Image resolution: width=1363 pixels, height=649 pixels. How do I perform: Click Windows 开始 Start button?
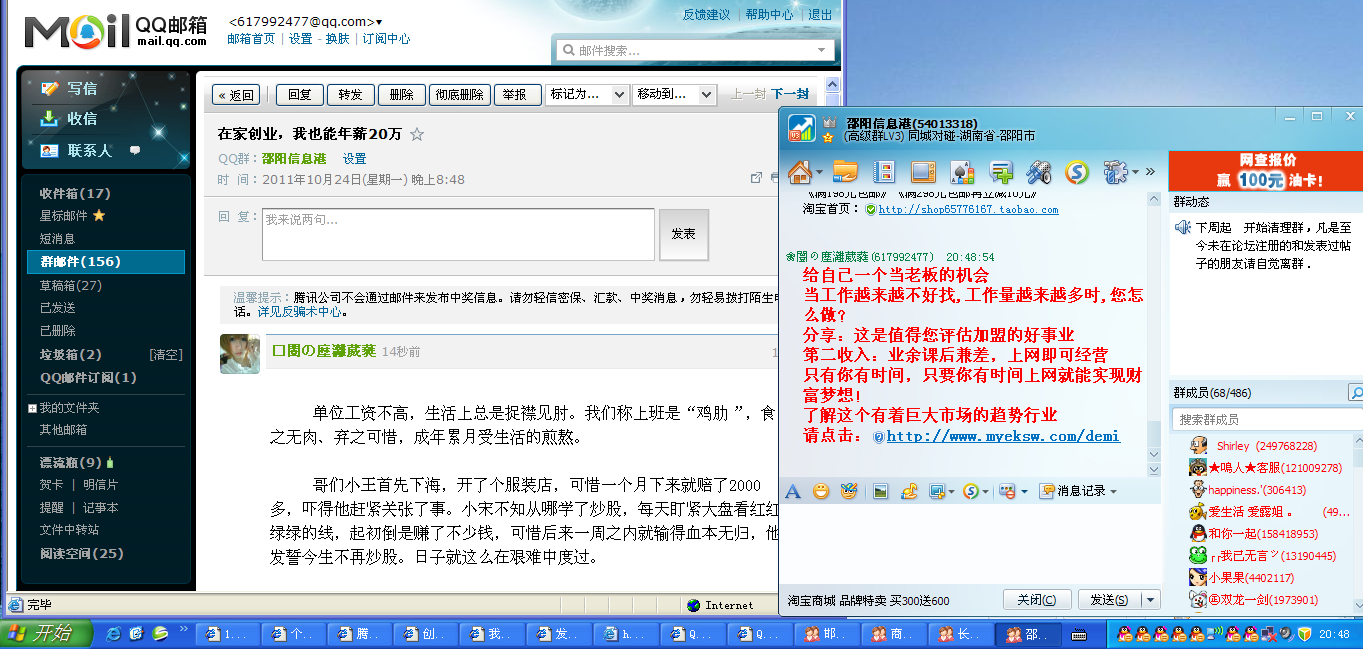tap(46, 634)
